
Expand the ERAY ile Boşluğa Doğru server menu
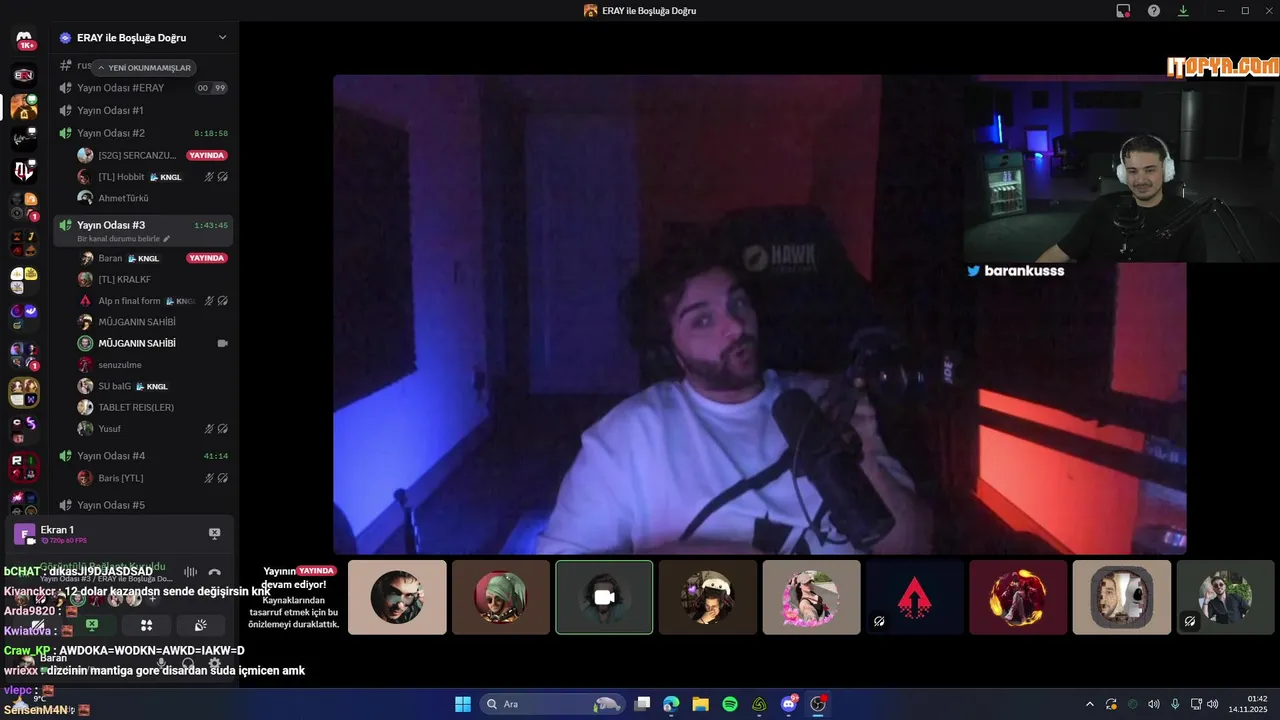coord(222,38)
